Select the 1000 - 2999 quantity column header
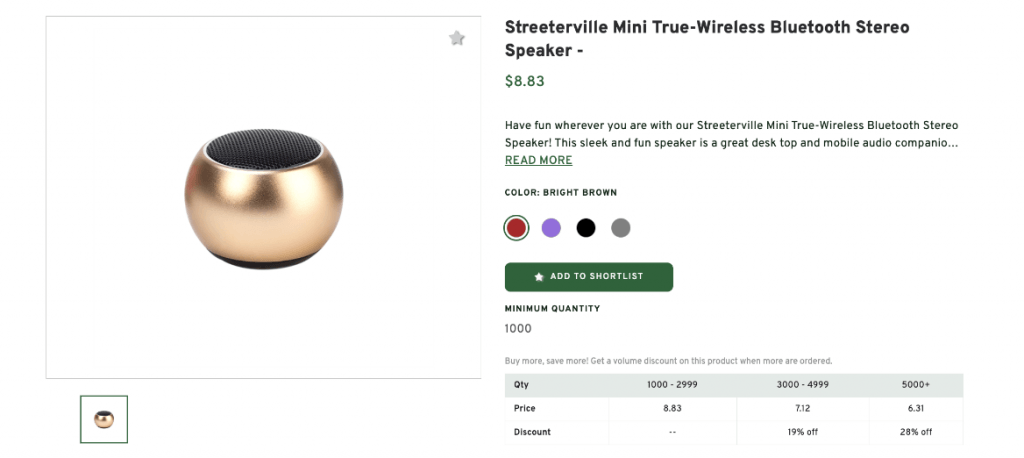 point(672,385)
